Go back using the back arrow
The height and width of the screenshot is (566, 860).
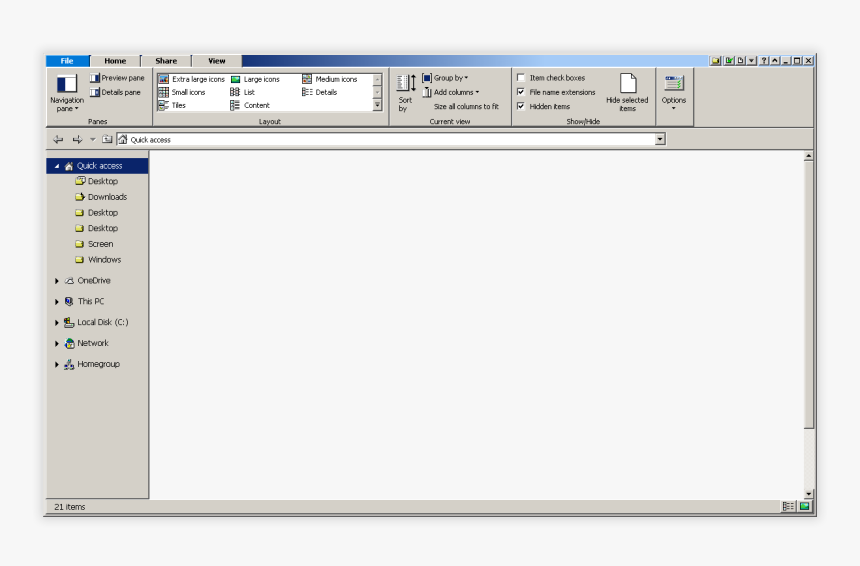(58, 140)
